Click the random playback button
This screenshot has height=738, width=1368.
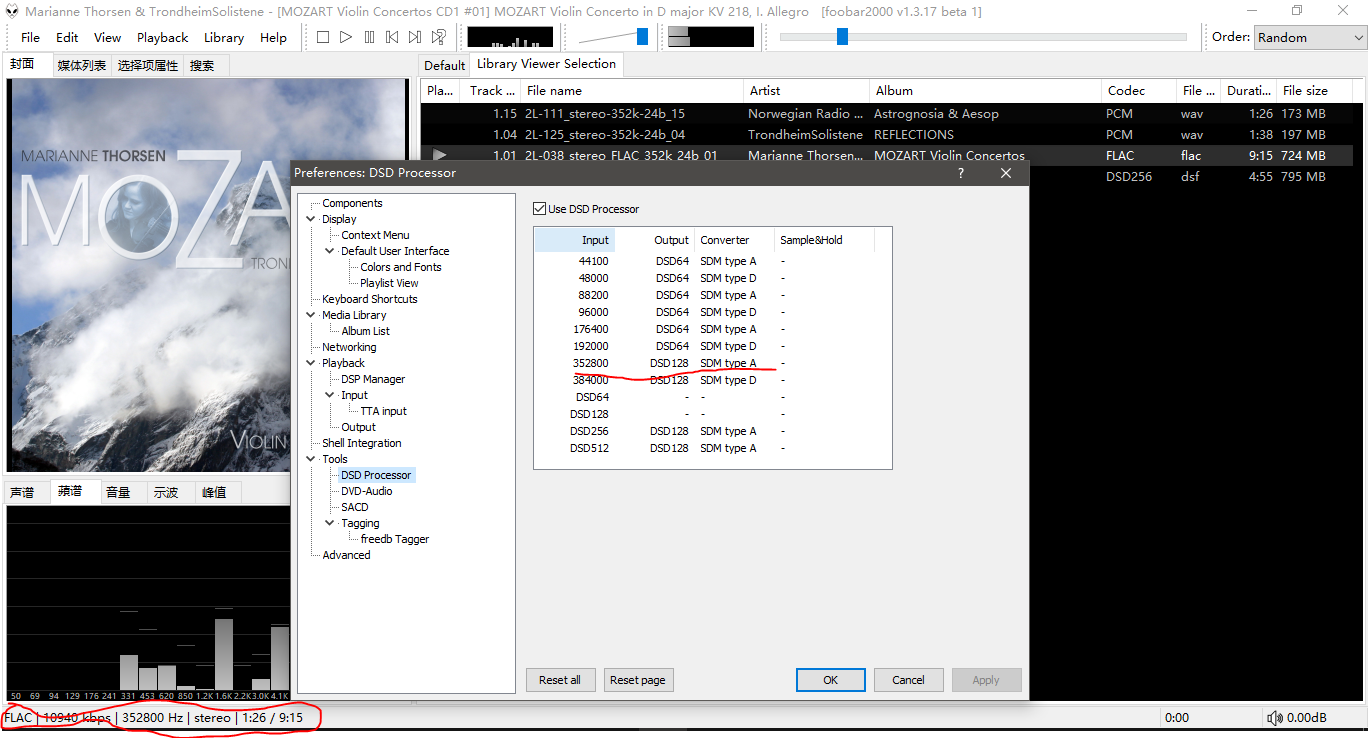click(438, 37)
